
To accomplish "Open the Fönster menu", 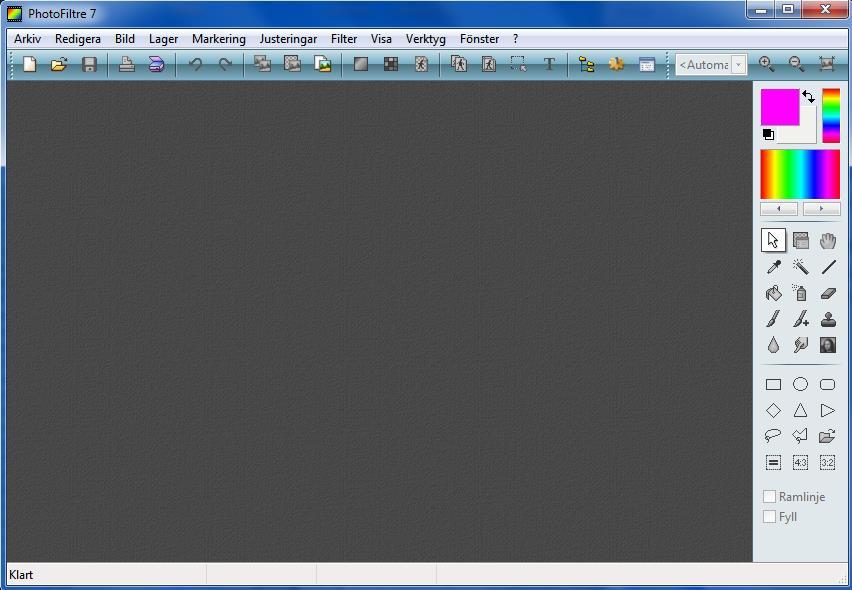I will tap(479, 39).
